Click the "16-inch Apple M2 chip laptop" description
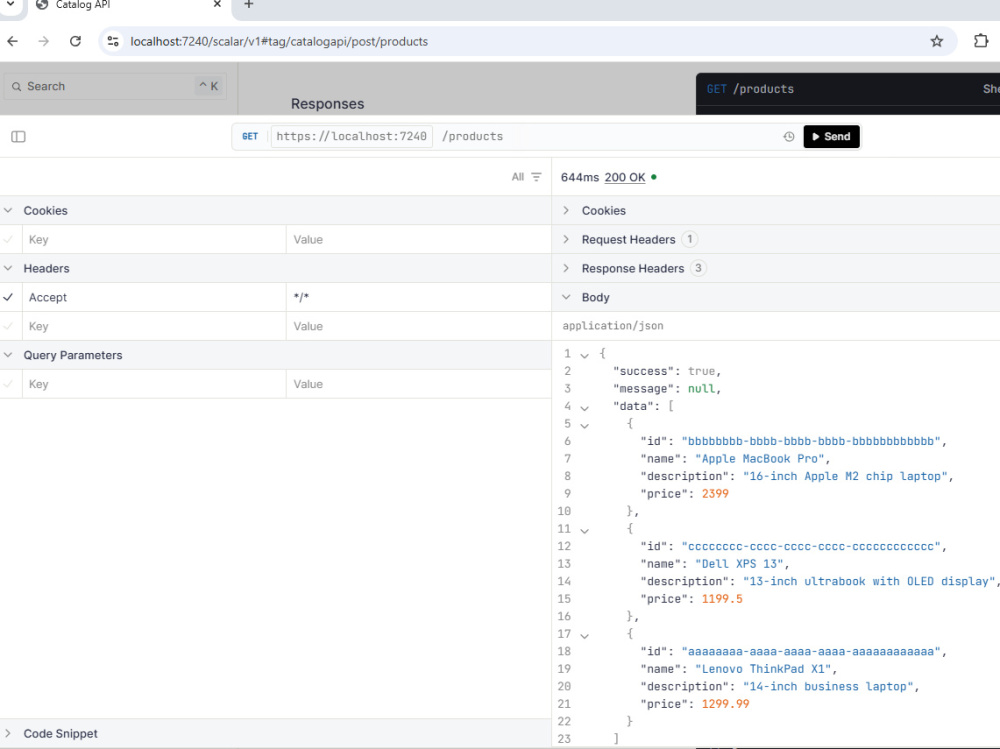The height and width of the screenshot is (749, 1000). point(845,477)
